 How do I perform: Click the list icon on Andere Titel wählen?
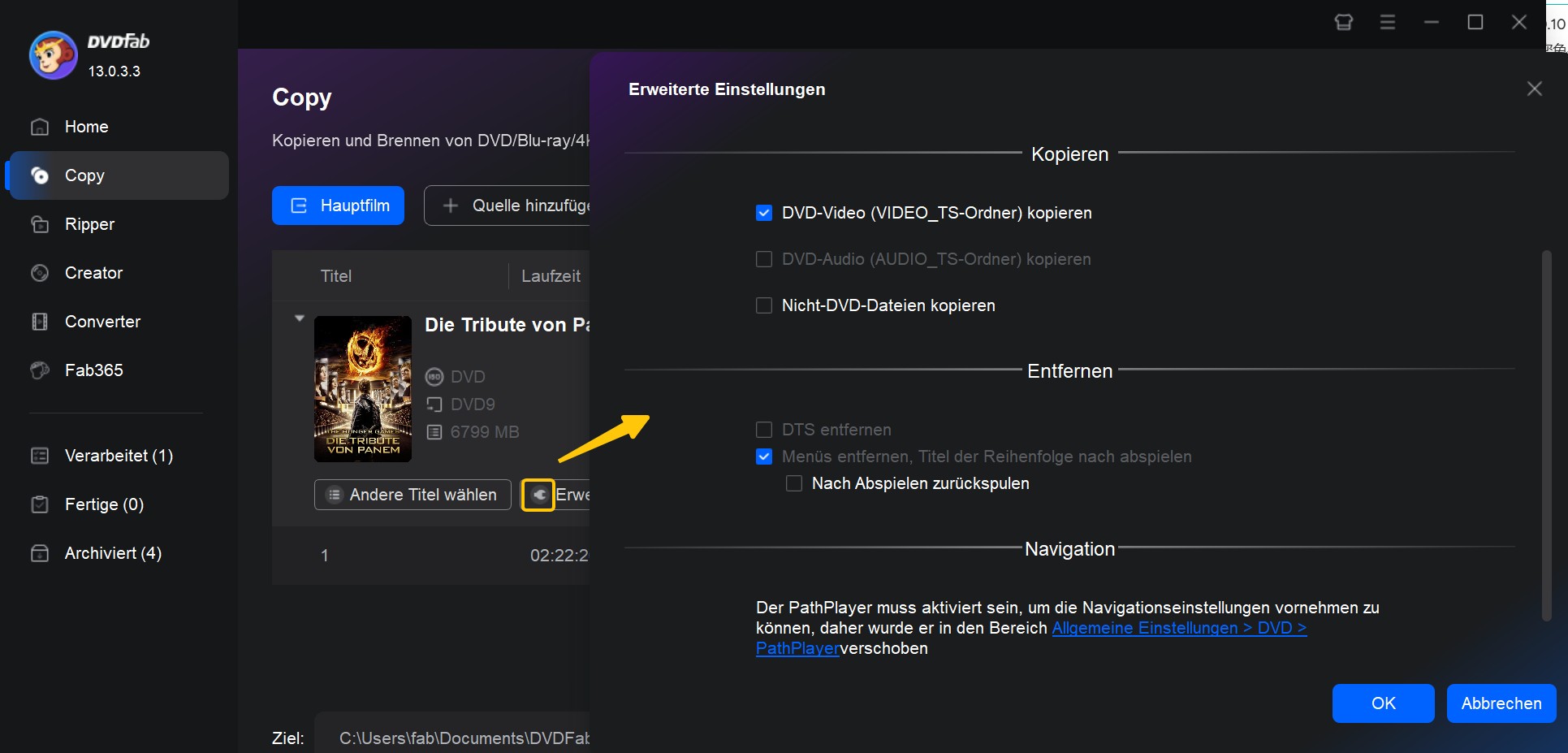coord(334,495)
